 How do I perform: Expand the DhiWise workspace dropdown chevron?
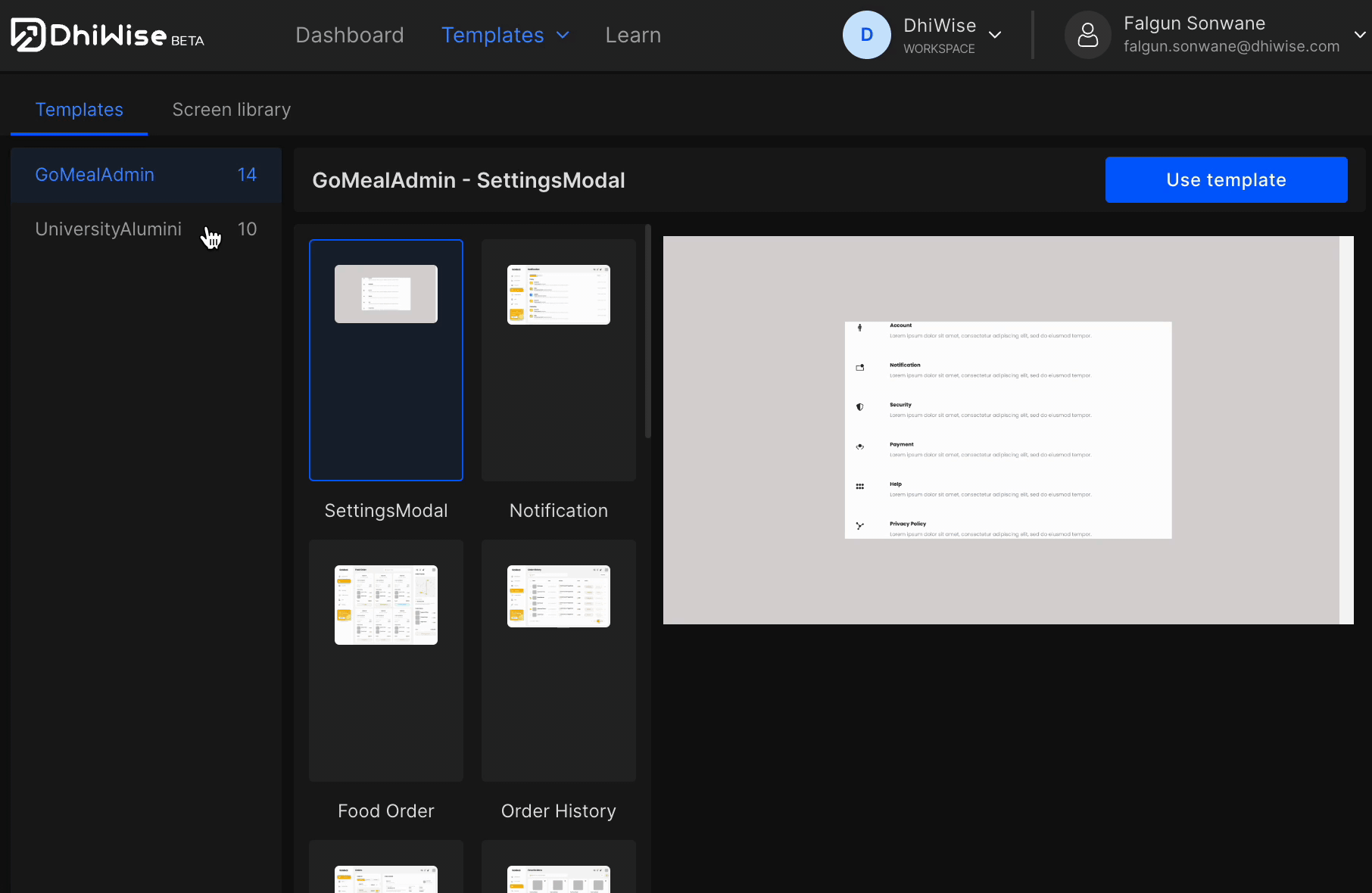coord(996,35)
